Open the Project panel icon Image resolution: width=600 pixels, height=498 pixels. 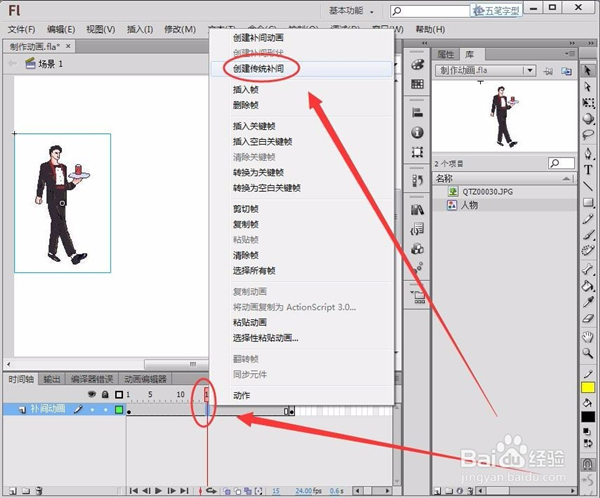tap(417, 297)
